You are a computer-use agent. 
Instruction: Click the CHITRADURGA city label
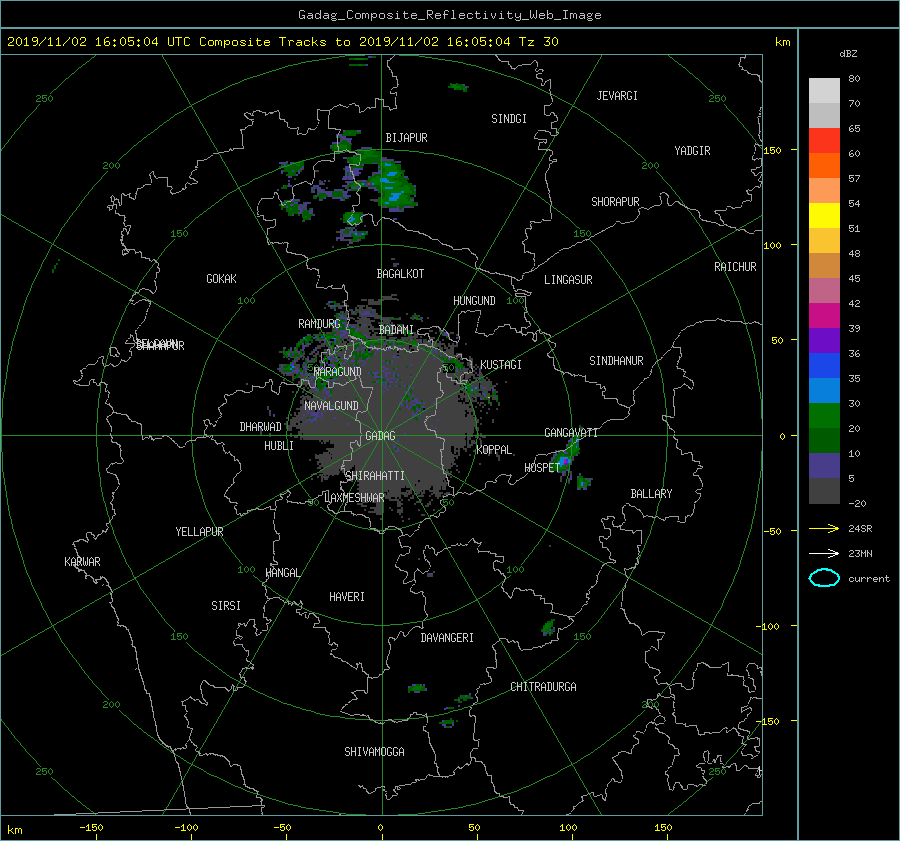(543, 687)
